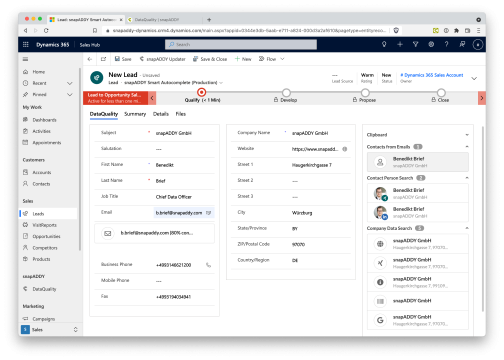
Task: Open Opportunities in the sidebar
Action: tap(46, 236)
